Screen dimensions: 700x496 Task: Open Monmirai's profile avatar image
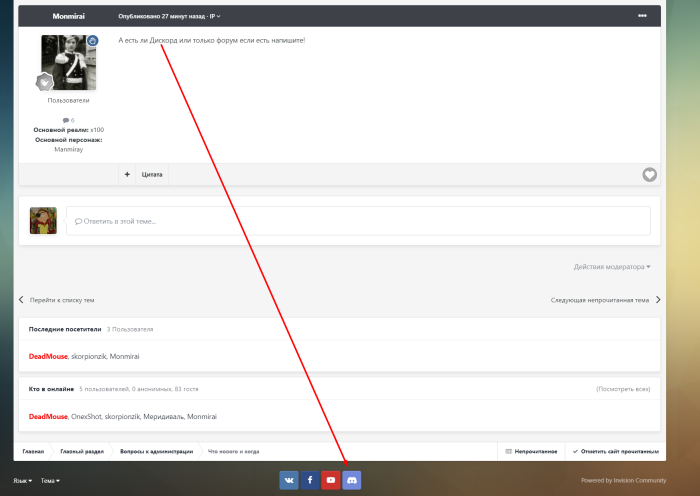(69, 62)
